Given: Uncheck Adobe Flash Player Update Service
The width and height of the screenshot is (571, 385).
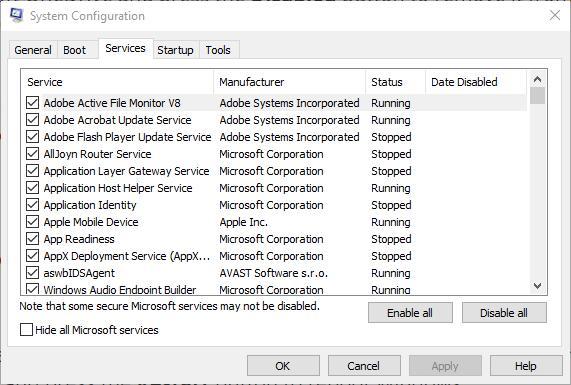Looking at the screenshot, I should click(x=32, y=137).
